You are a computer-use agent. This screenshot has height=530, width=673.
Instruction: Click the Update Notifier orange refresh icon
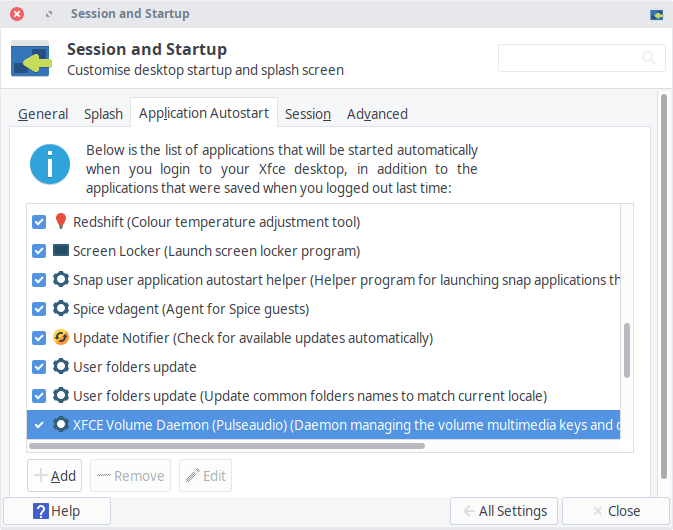61,337
